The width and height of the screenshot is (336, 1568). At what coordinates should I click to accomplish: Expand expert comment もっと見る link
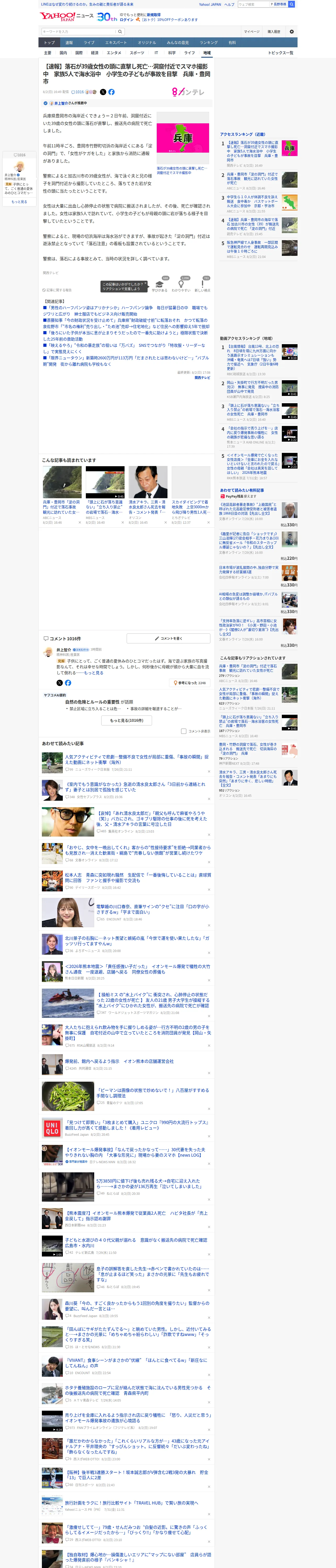point(93,673)
